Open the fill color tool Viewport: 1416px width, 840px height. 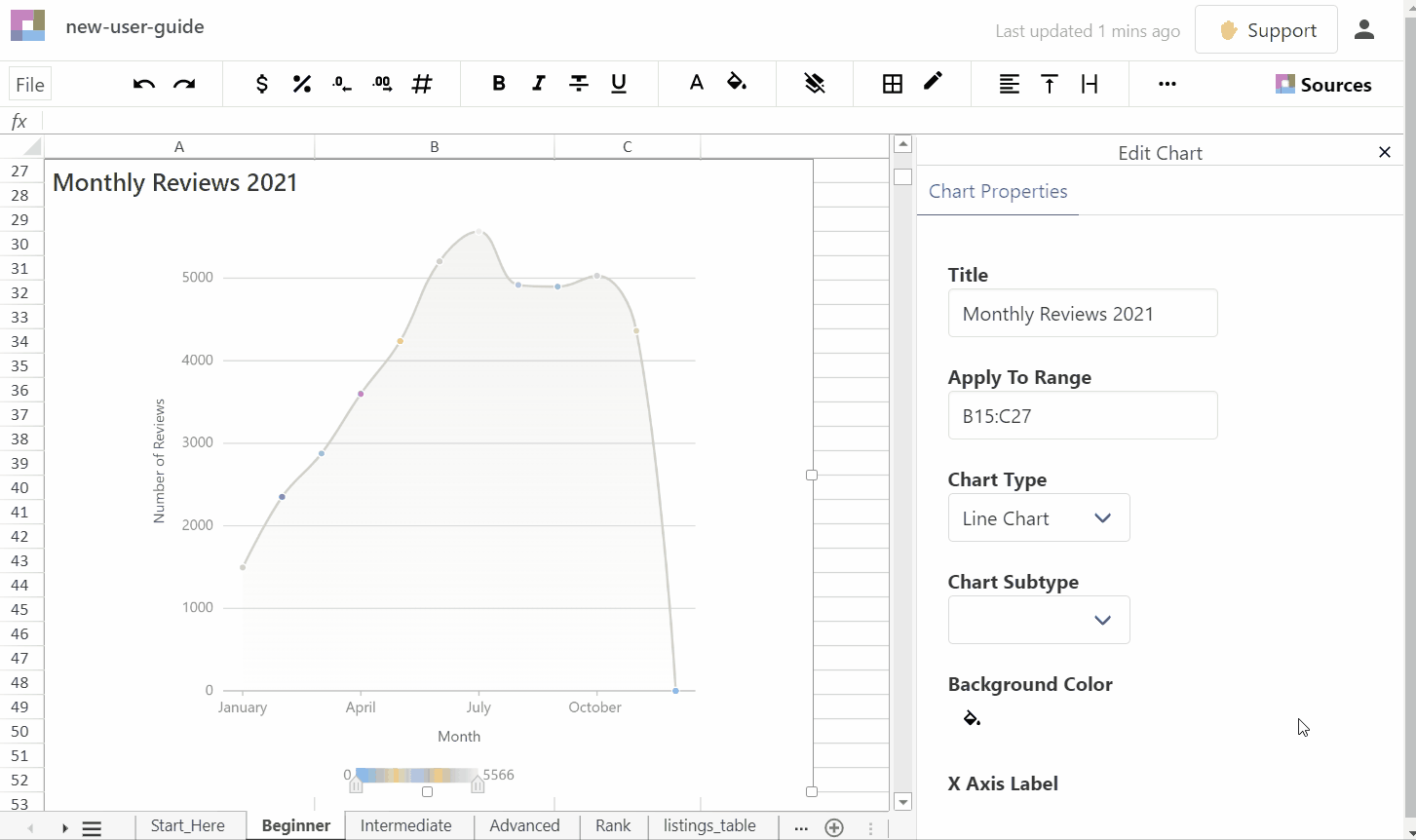tap(738, 84)
